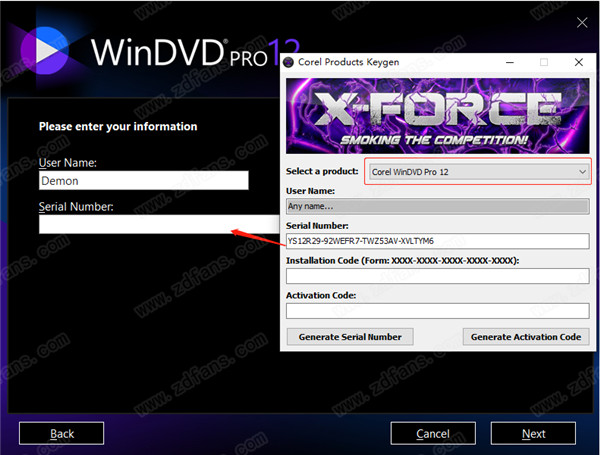Click the Keygen Serial Number field
The image size is (600, 455).
coord(437,241)
